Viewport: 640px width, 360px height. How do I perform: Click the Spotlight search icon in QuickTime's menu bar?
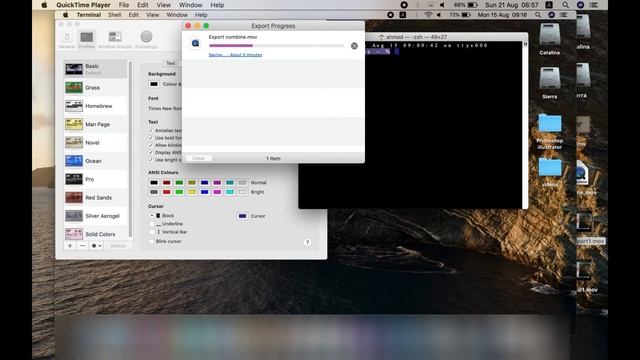[x=565, y=5]
